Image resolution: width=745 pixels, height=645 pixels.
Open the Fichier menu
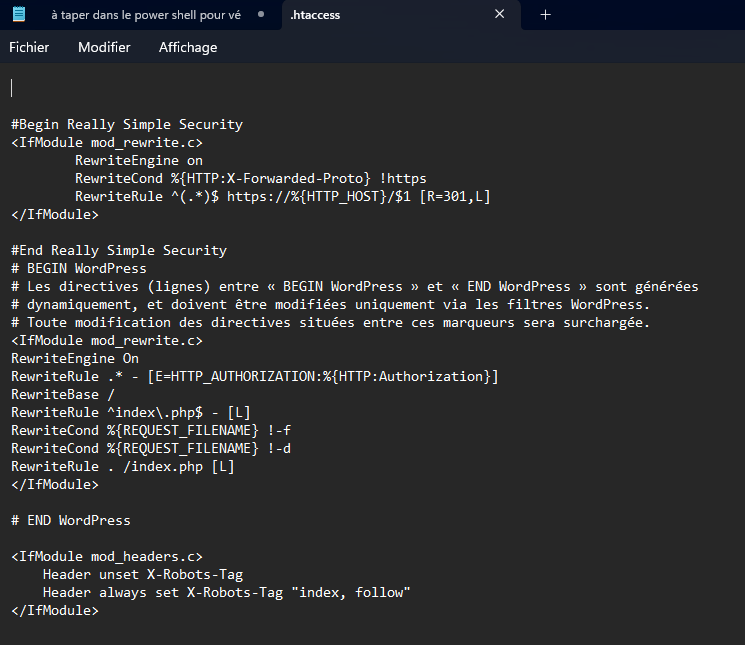[x=29, y=47]
